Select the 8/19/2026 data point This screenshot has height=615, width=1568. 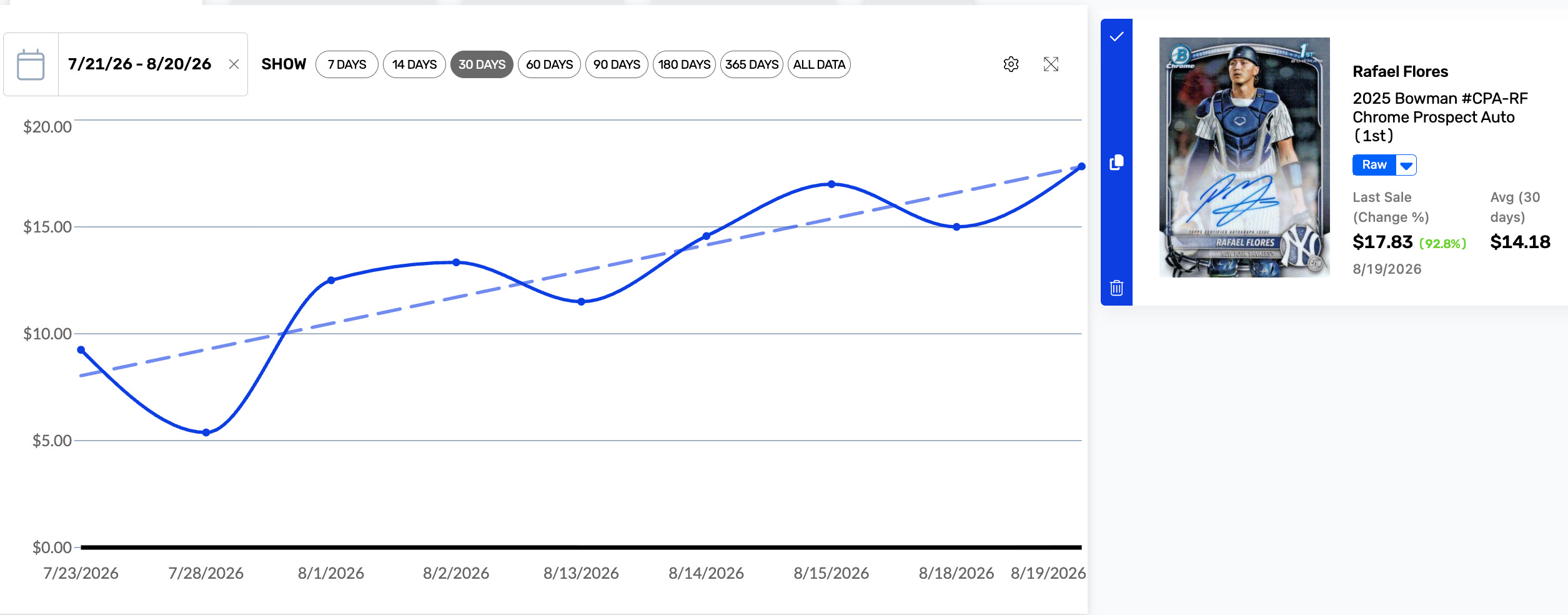point(1081,167)
